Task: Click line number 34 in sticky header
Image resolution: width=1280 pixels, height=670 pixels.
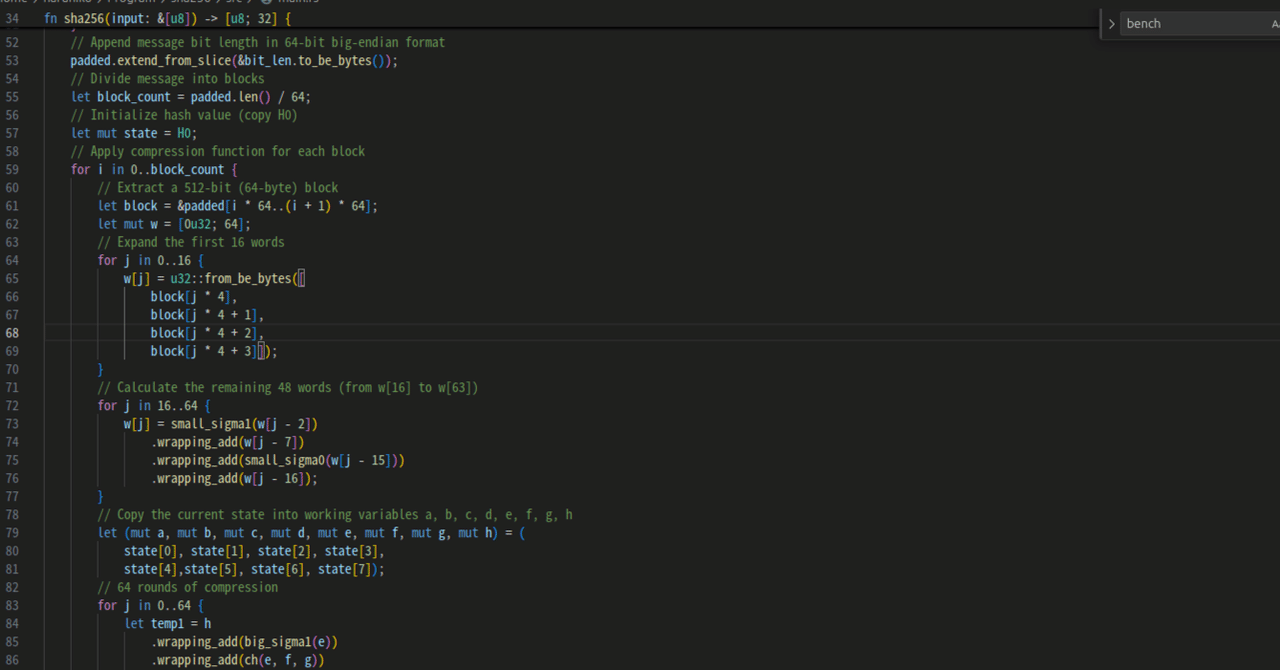Action: point(12,18)
